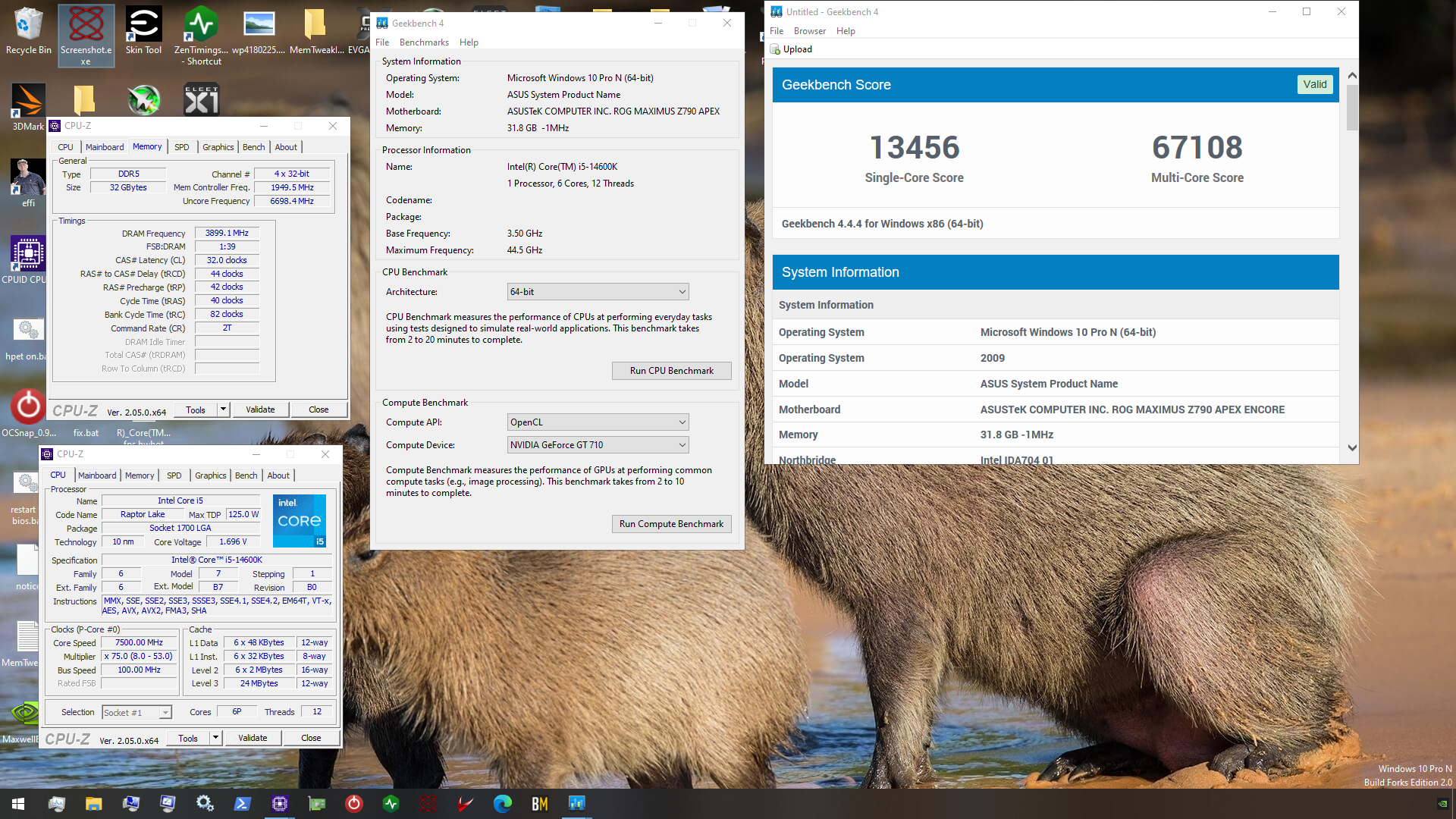Select the Screenshot.exe desktop icon
The image size is (1456, 819).
coord(86,36)
